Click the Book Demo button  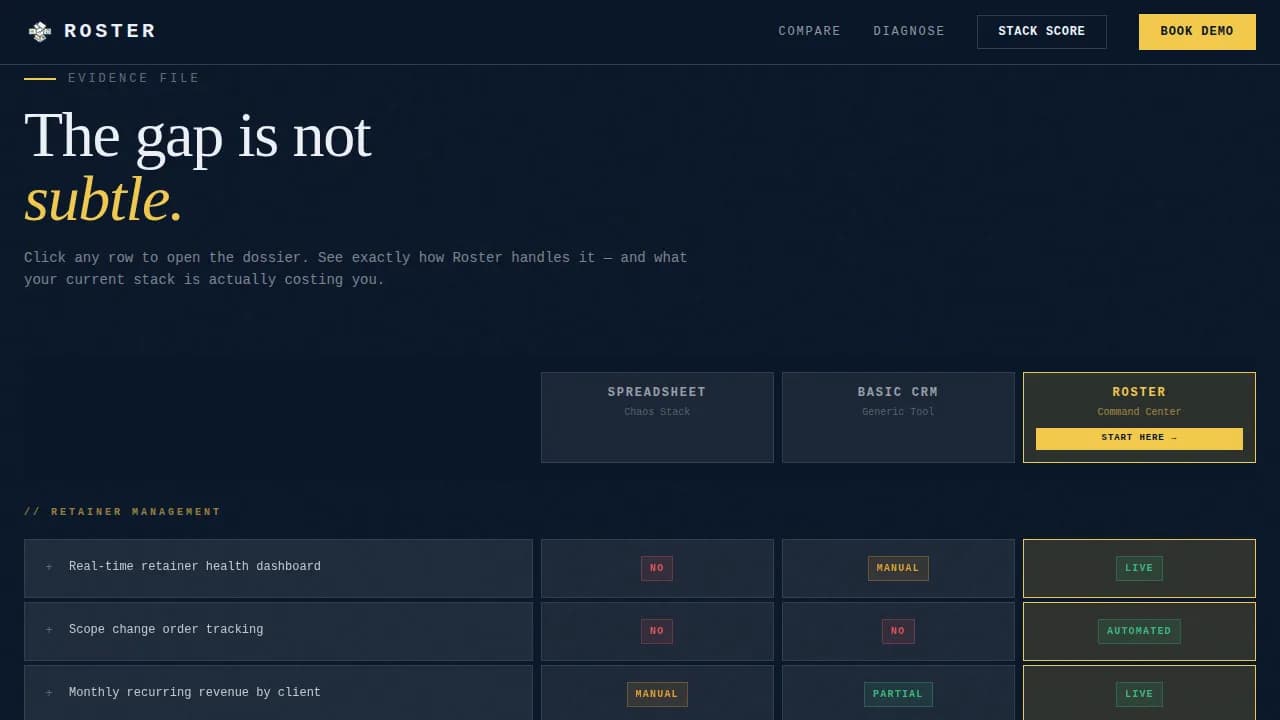[1197, 31]
